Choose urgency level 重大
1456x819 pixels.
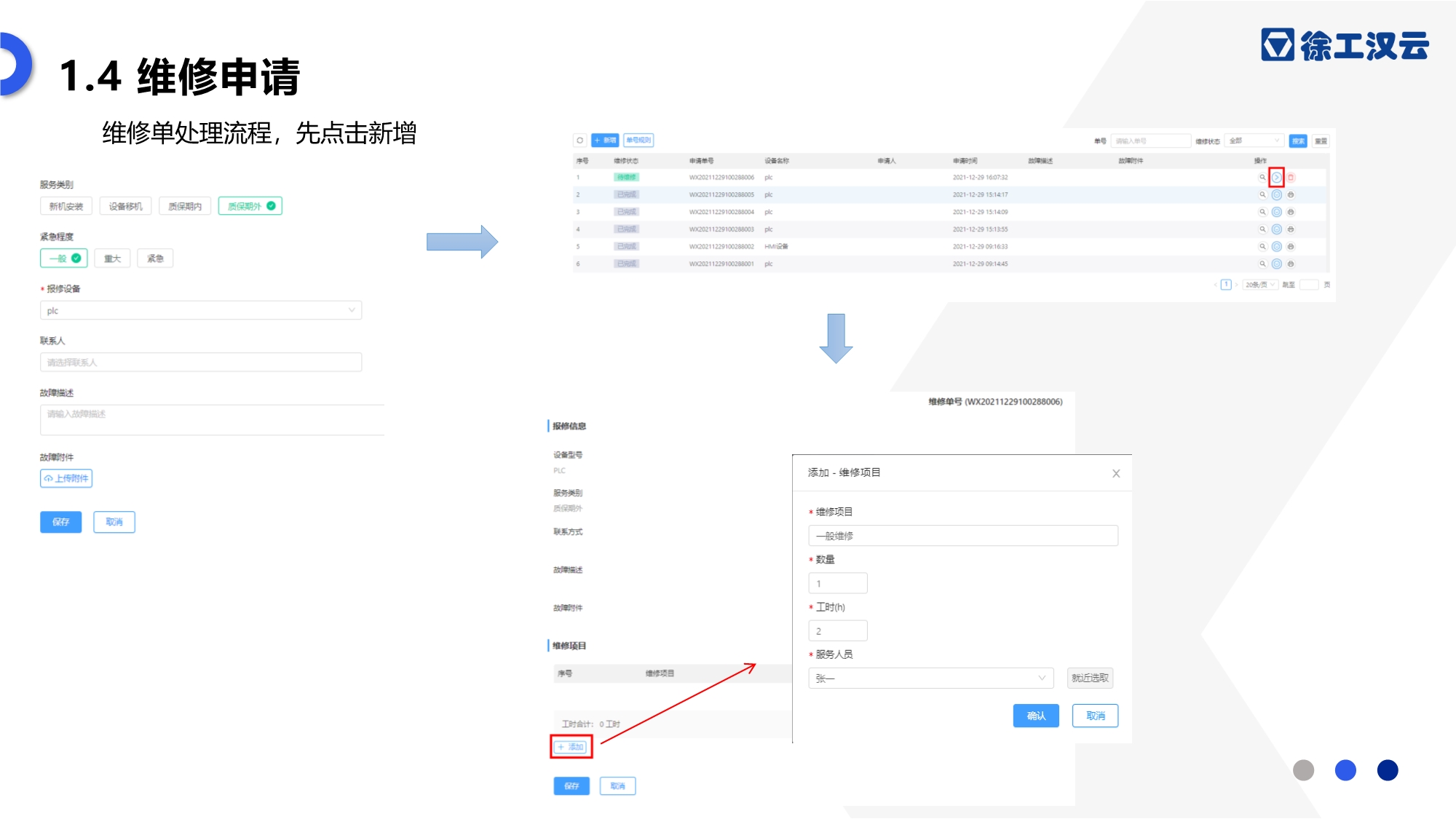click(112, 258)
